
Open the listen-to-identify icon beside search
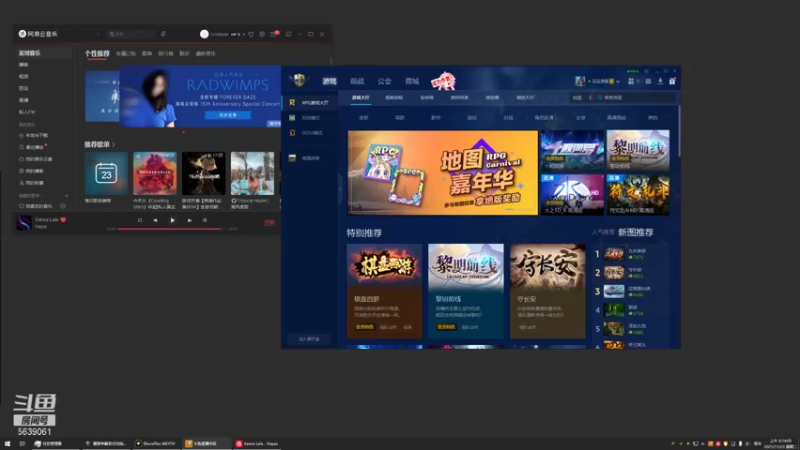163,34
